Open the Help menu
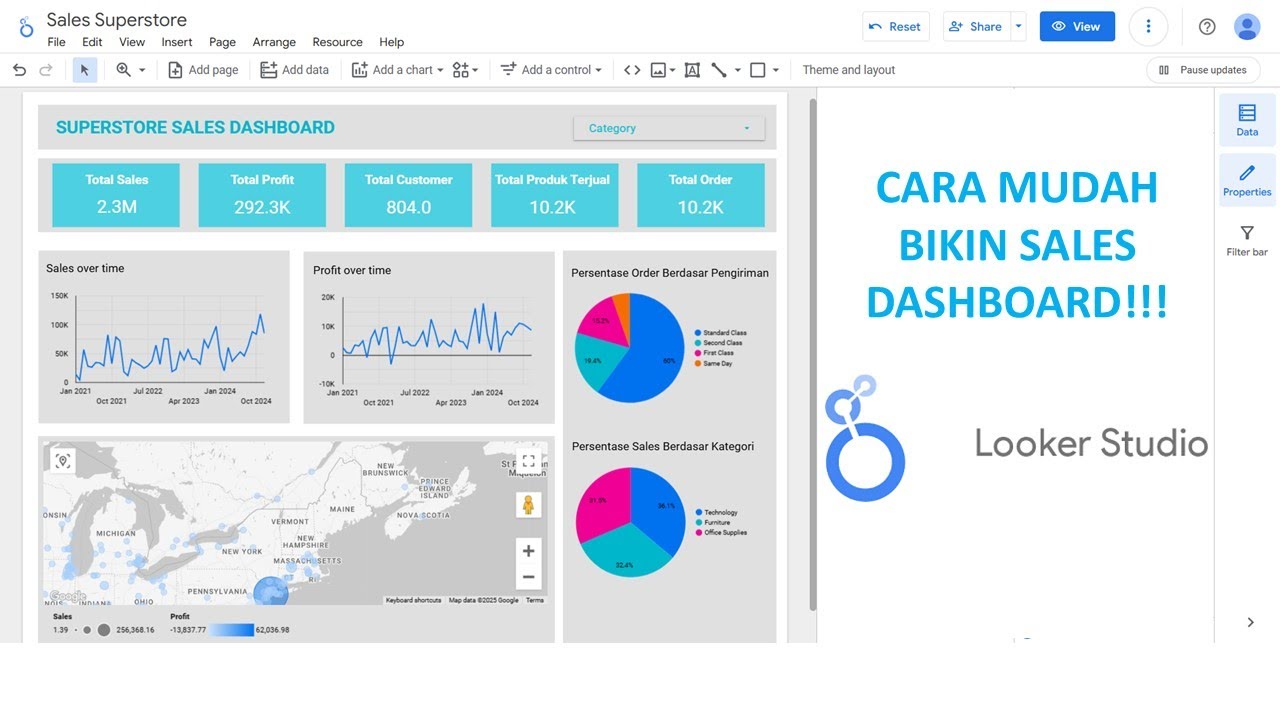The height and width of the screenshot is (720, 1280). (x=392, y=42)
